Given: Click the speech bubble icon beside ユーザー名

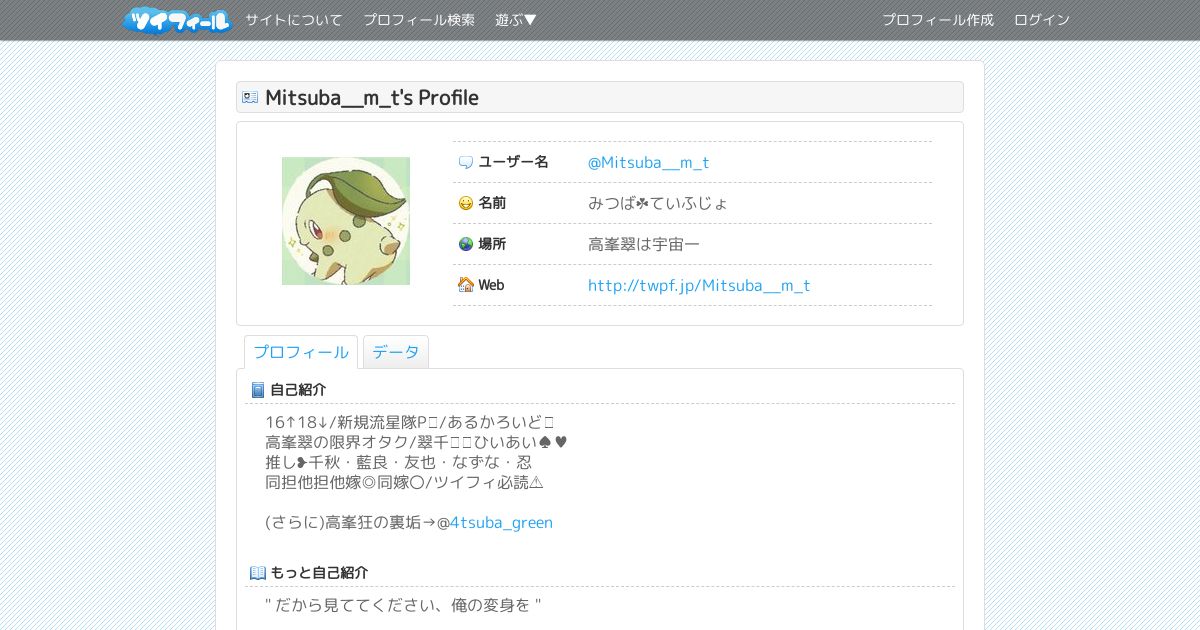Looking at the screenshot, I should click(466, 162).
